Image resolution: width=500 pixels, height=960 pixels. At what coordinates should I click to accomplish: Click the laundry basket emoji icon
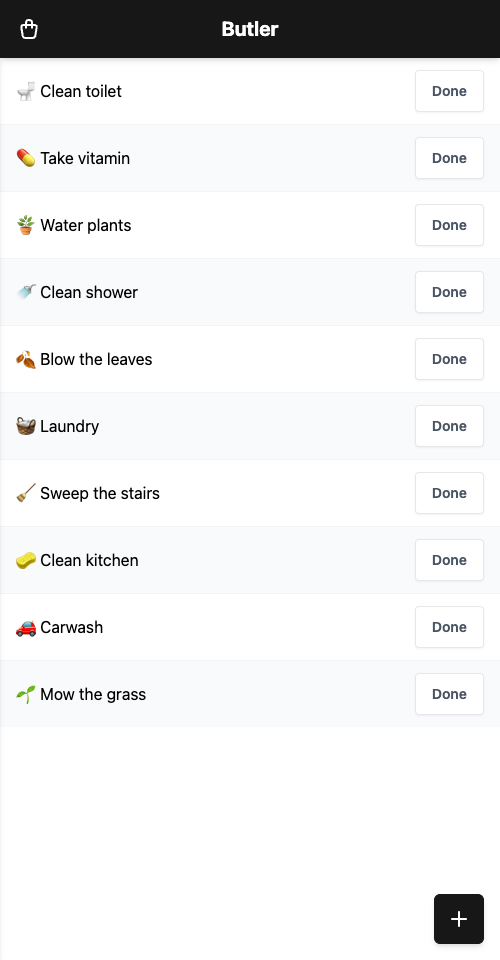tap(26, 426)
